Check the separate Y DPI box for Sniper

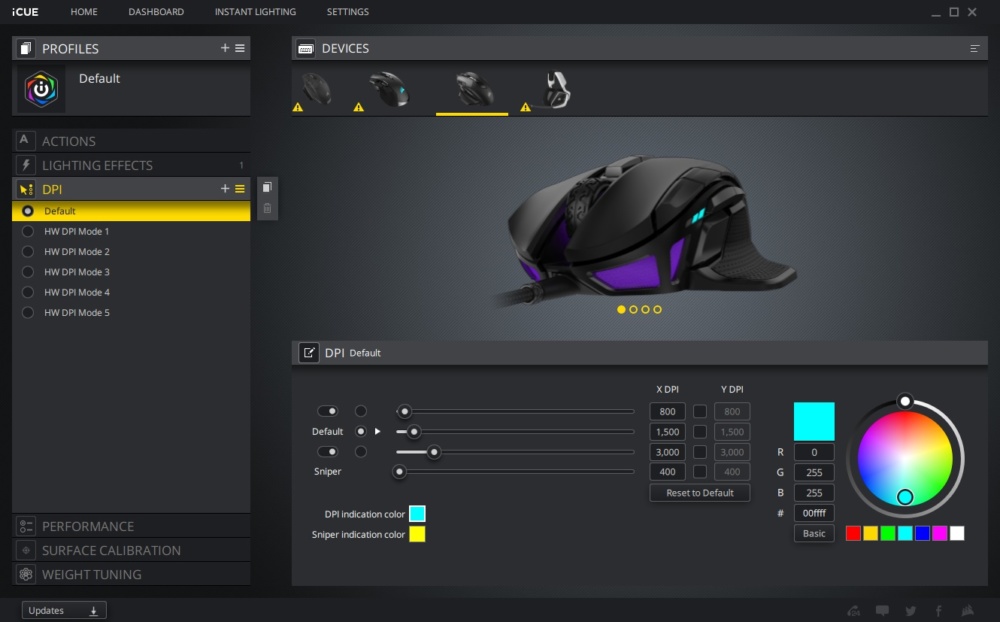click(x=700, y=472)
